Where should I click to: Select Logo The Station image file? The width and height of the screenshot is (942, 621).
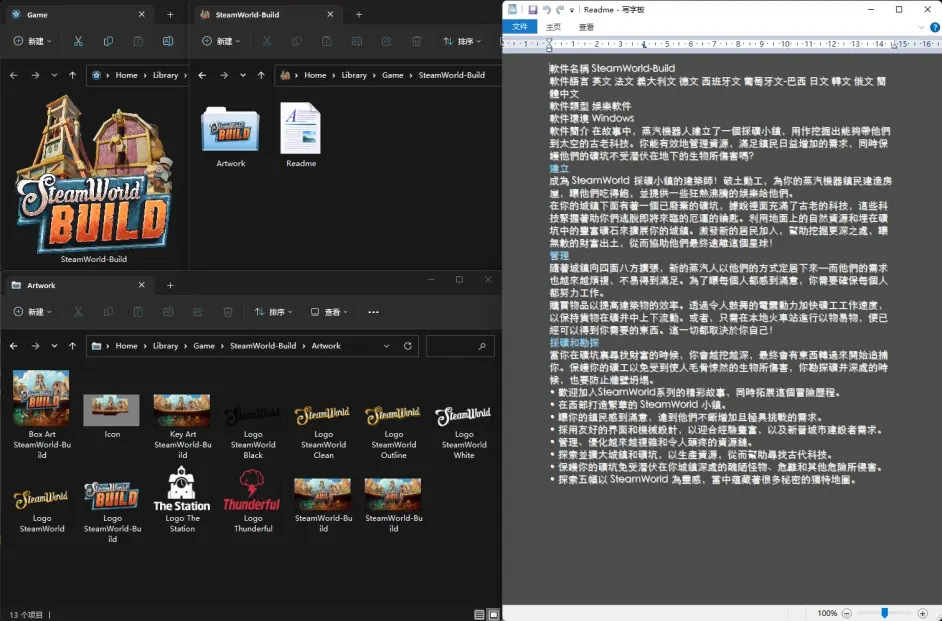tap(182, 501)
